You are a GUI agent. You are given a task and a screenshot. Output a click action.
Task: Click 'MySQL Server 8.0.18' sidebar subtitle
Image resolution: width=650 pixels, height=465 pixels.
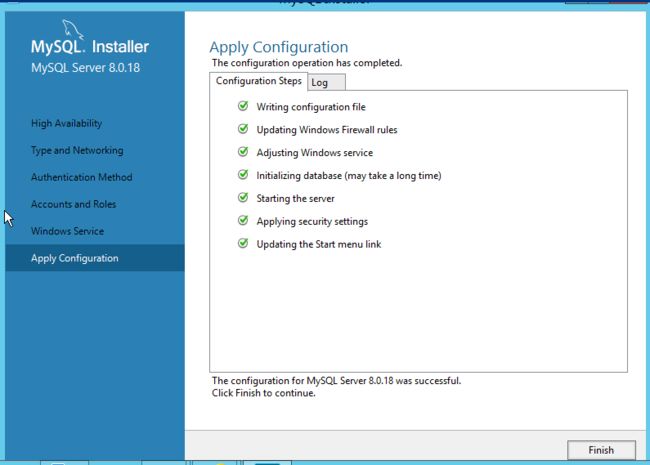85,68
